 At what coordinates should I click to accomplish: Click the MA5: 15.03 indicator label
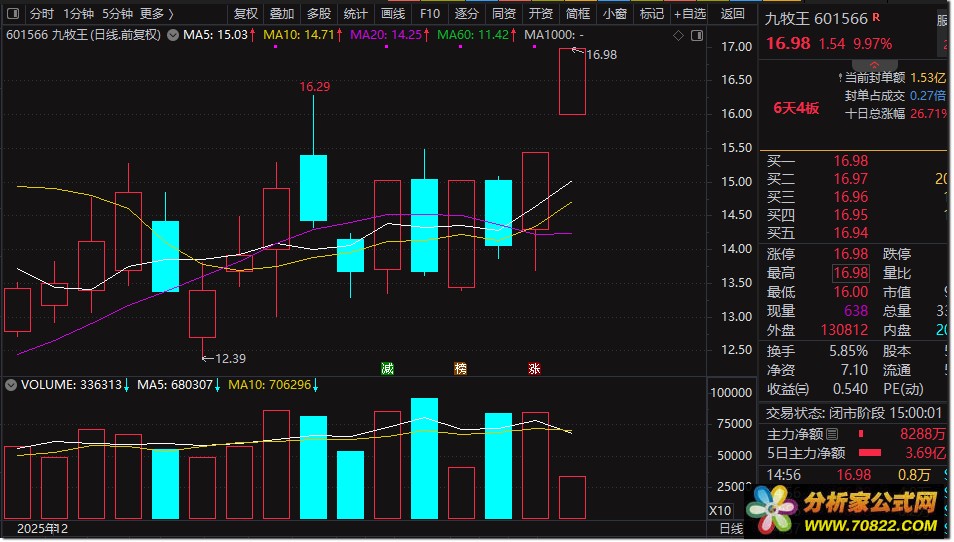pos(219,35)
